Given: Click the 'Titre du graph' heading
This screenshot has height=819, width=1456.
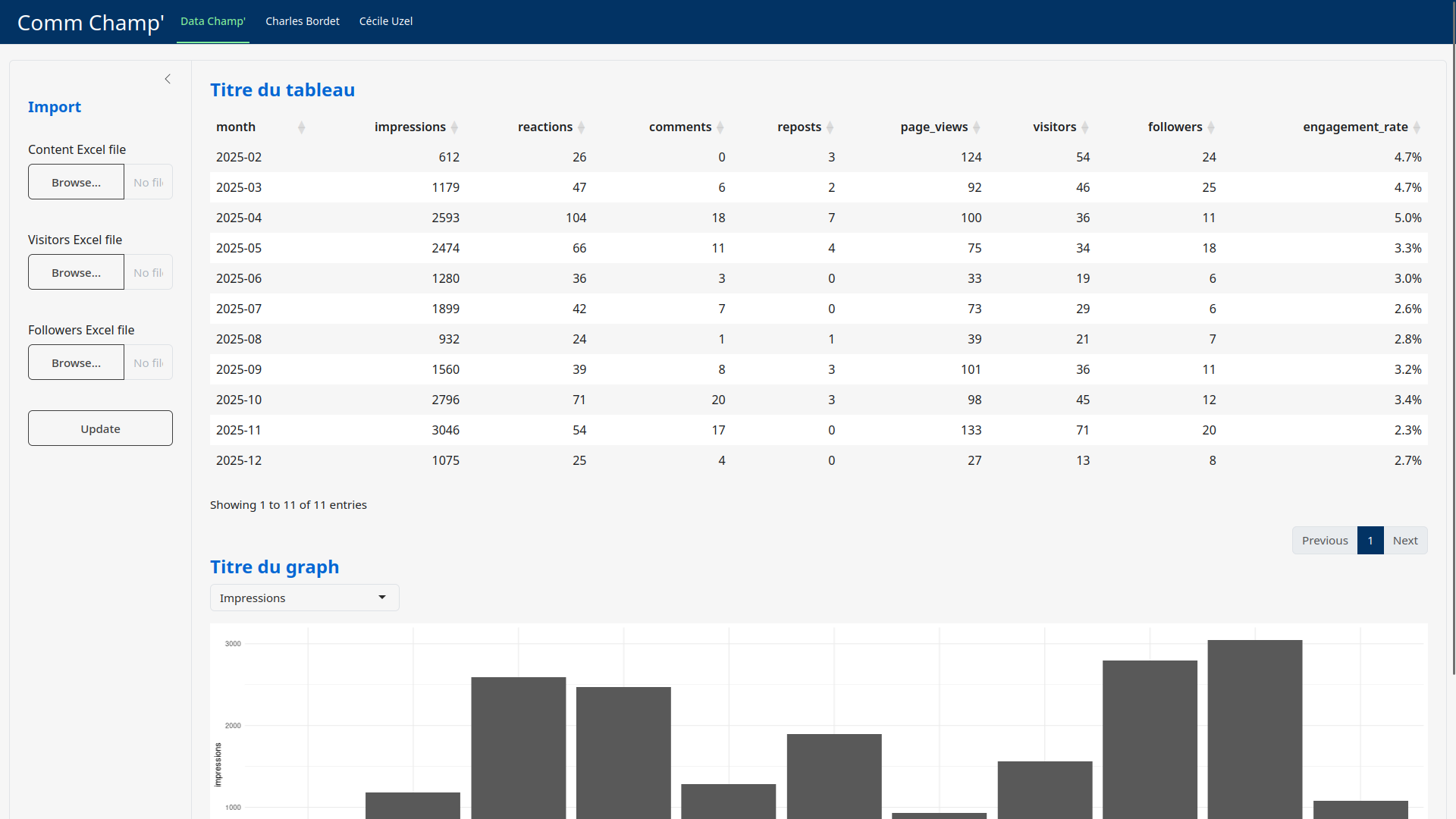Looking at the screenshot, I should pos(275,566).
